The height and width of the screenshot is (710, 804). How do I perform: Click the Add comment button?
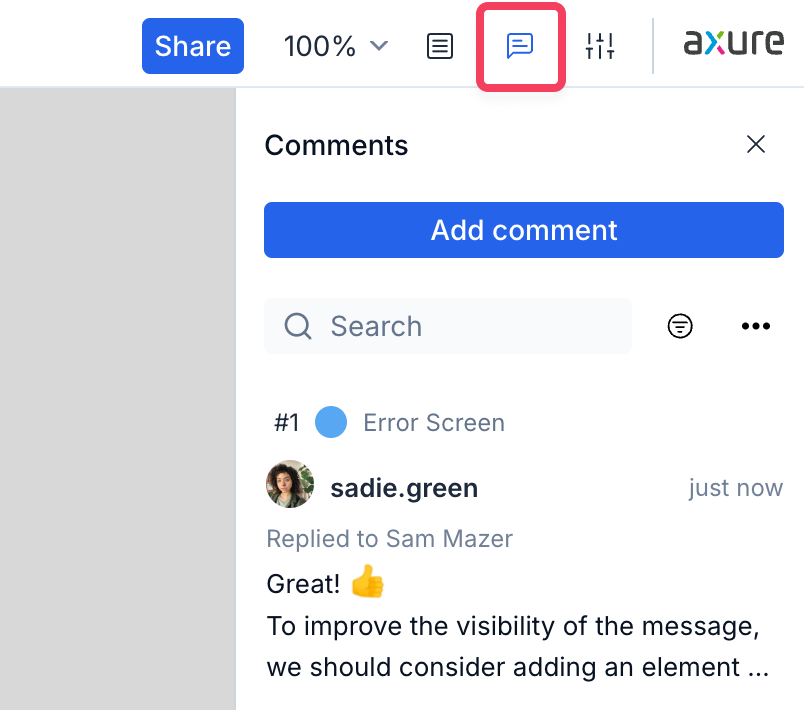523,230
